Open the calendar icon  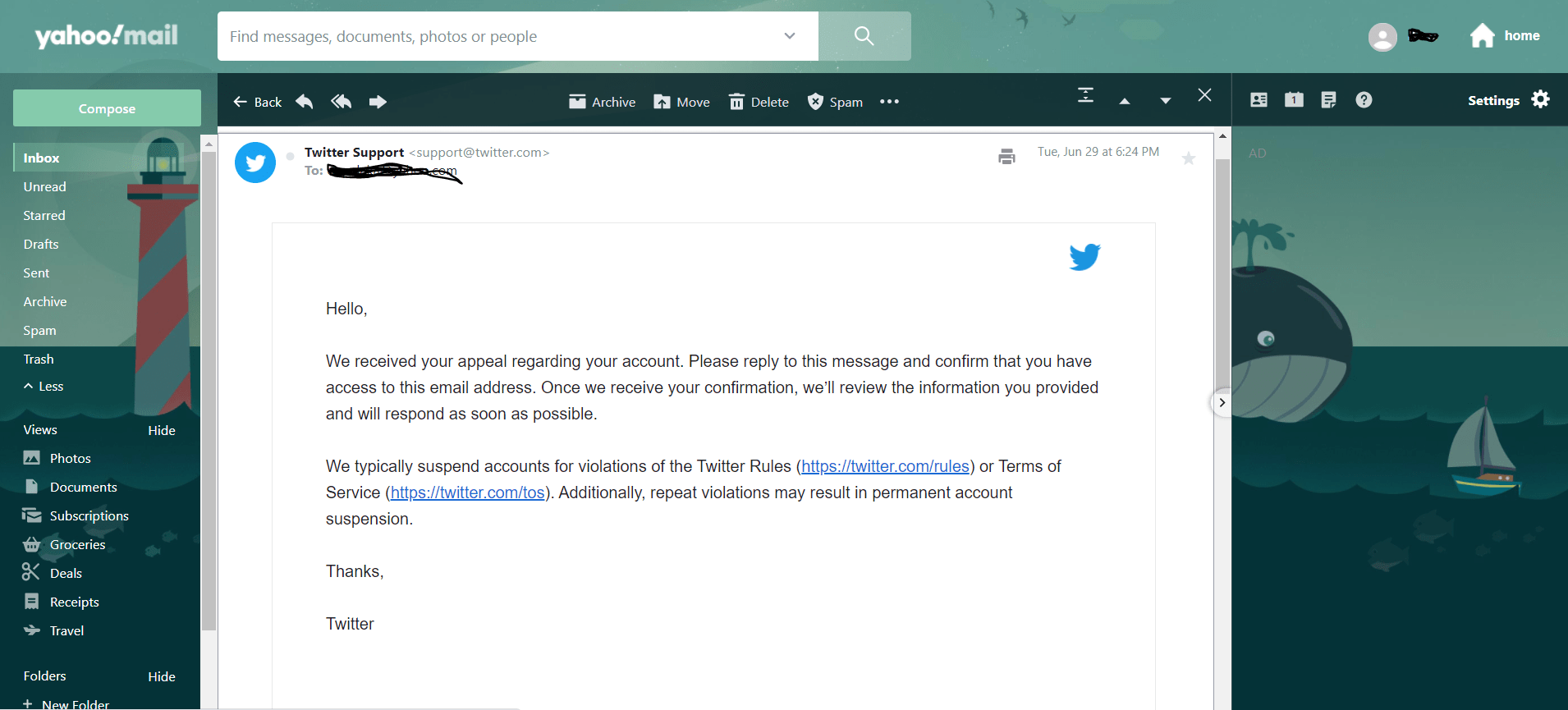point(1294,99)
